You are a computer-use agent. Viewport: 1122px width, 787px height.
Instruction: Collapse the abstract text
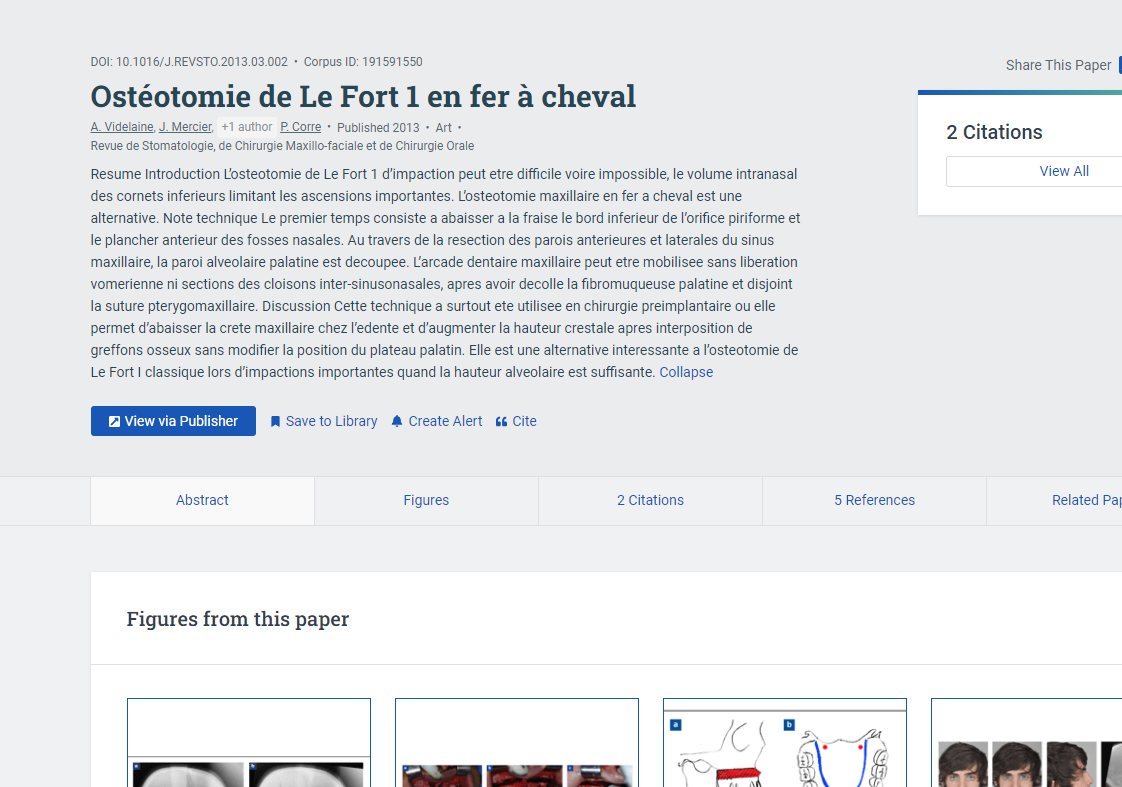pyautogui.click(x=686, y=372)
